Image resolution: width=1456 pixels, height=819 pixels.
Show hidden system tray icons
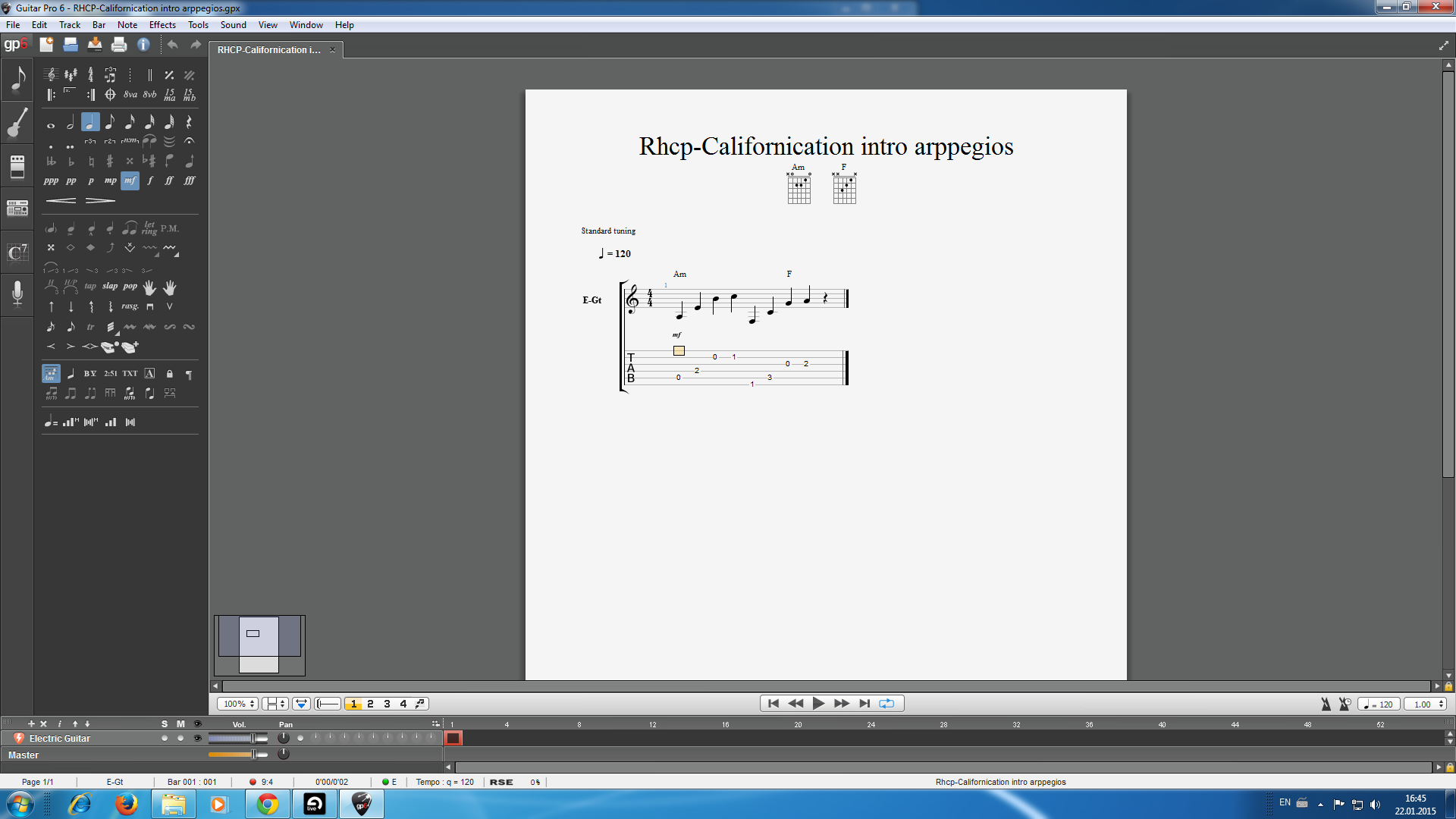(x=1320, y=804)
